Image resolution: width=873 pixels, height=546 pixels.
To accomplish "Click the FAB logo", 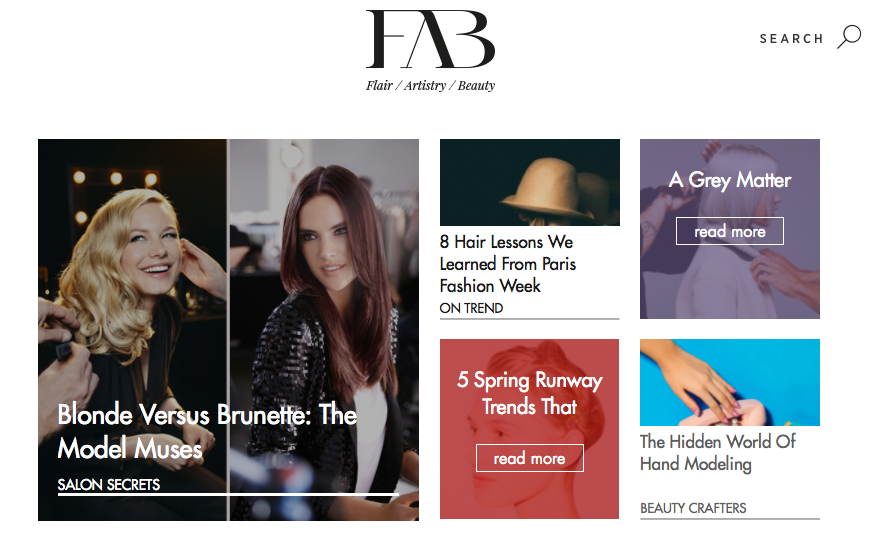I will (430, 39).
